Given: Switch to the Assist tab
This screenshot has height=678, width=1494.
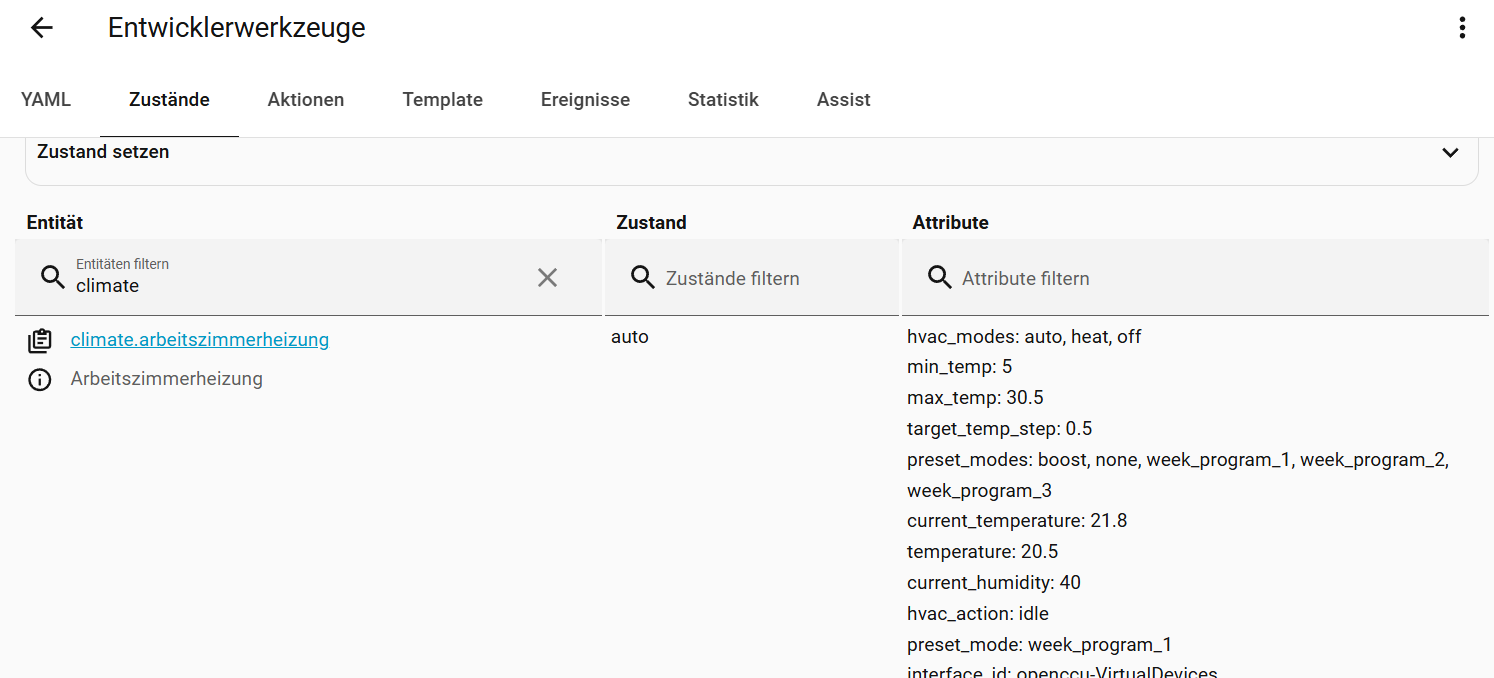Looking at the screenshot, I should click(843, 100).
